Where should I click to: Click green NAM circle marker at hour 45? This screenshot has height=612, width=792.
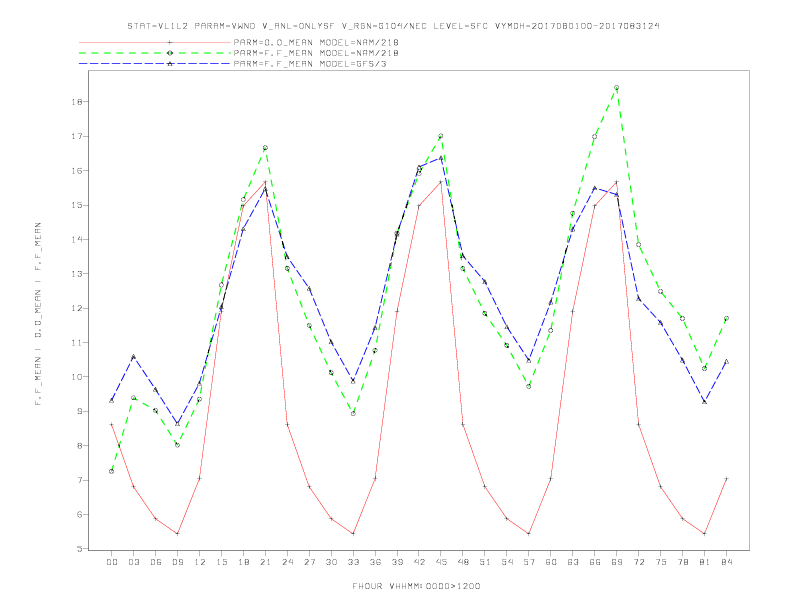click(x=441, y=136)
